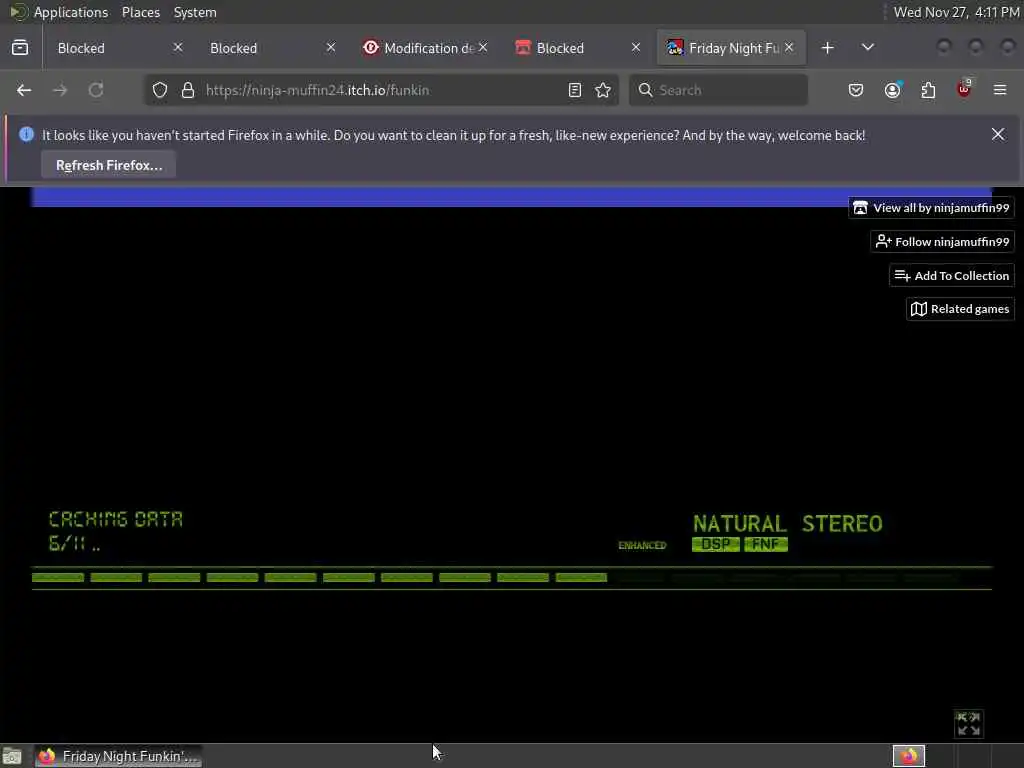Toggle Reader View icon in address bar
Viewport: 1024px width, 768px height.
tap(575, 90)
